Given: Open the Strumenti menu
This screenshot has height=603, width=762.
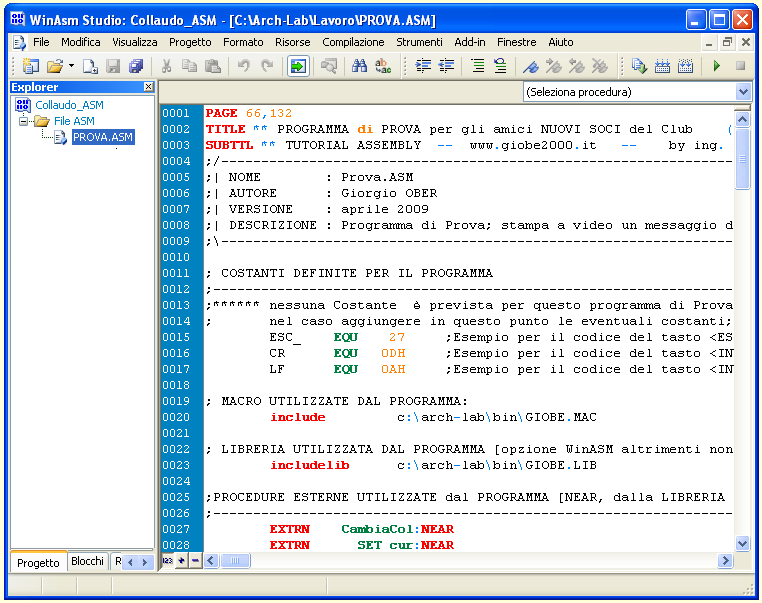Looking at the screenshot, I should [419, 42].
